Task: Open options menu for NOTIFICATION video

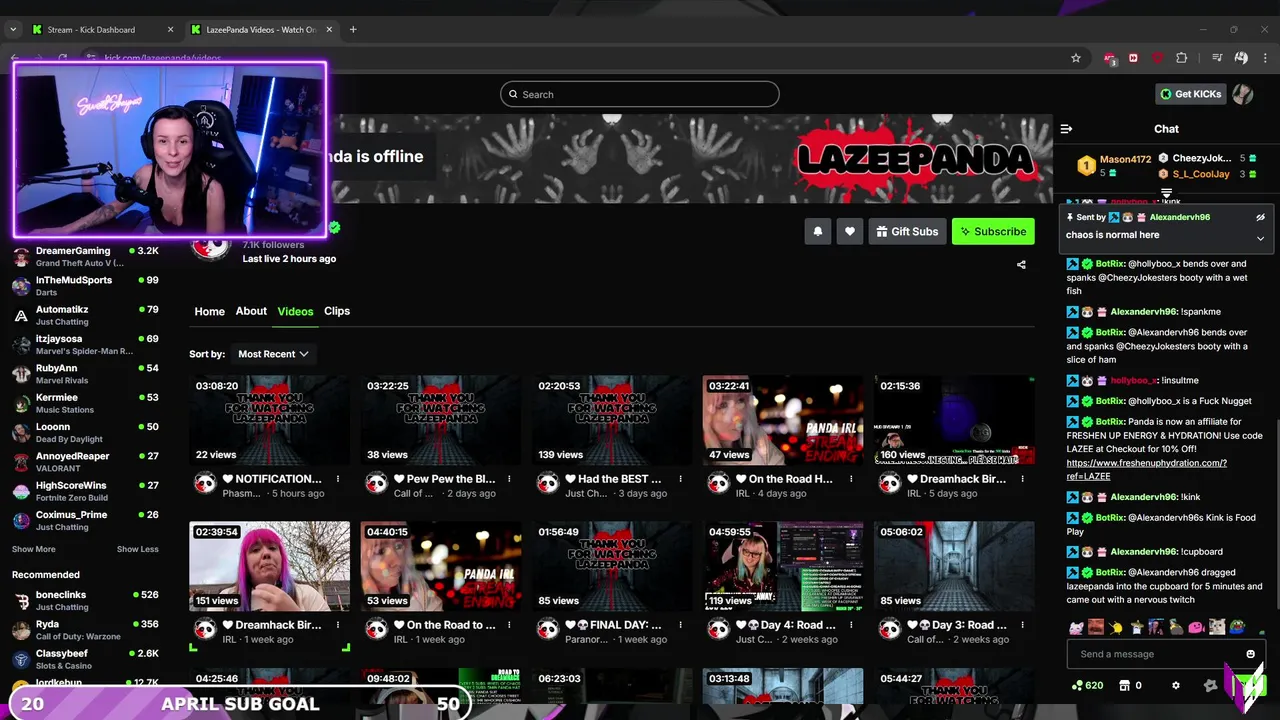Action: (x=338, y=479)
